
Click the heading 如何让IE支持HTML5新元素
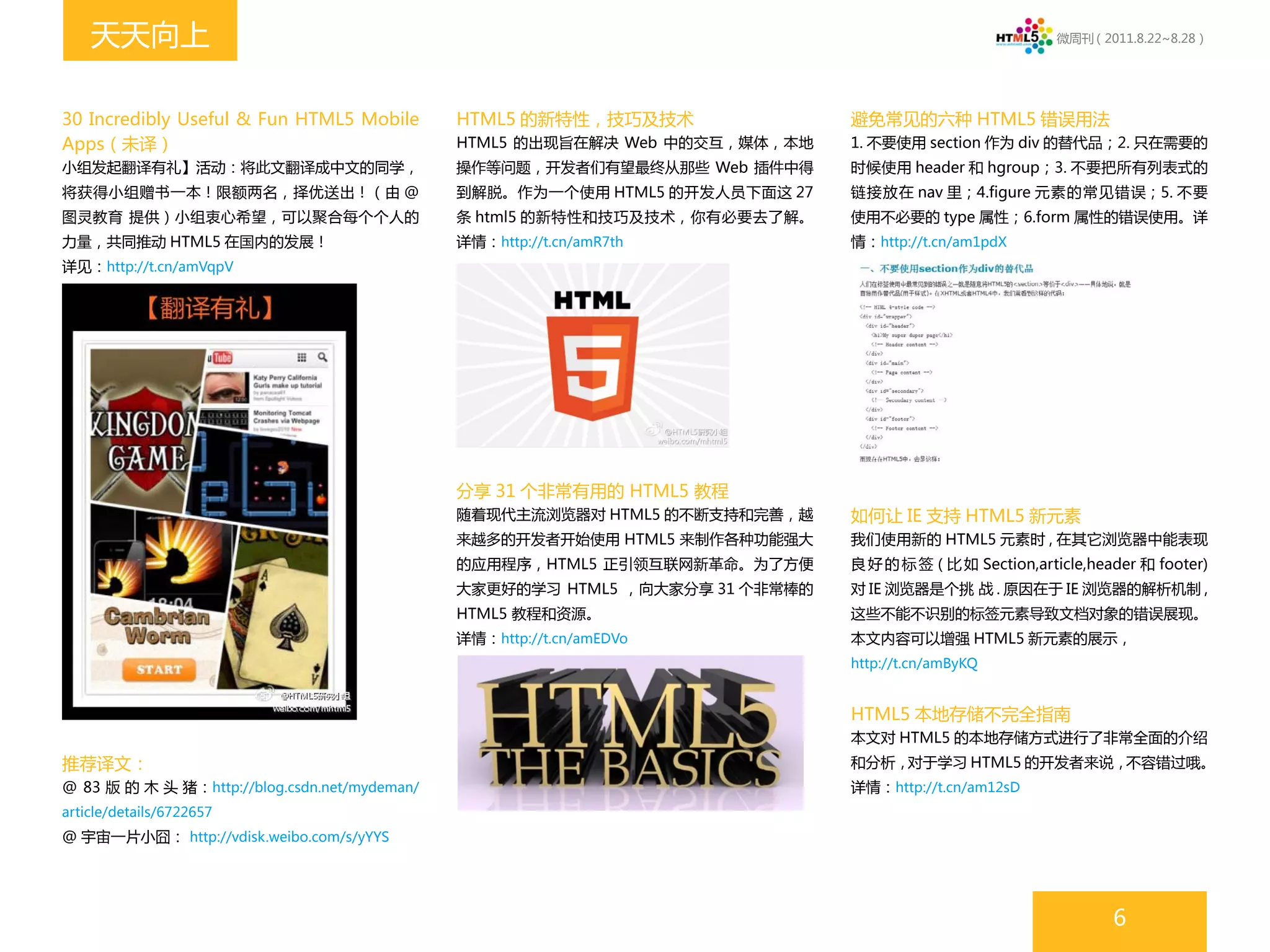pos(965,516)
